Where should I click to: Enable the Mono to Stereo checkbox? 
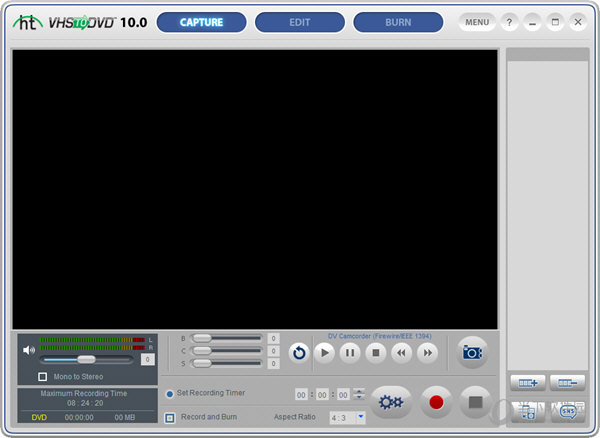point(42,377)
